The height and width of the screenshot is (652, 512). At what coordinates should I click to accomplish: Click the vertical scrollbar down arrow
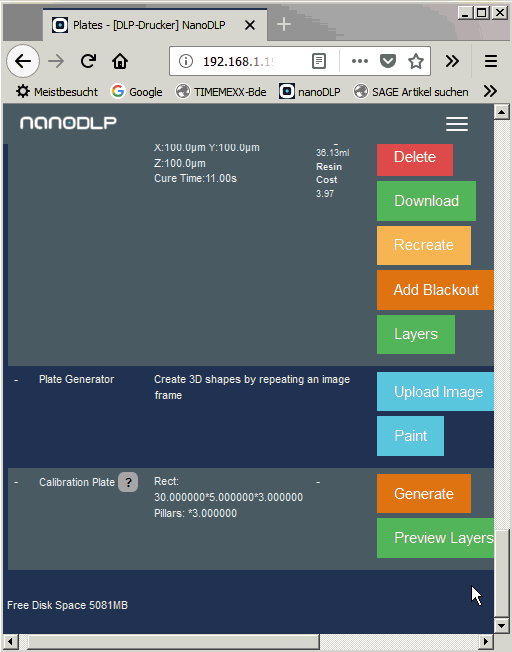(x=501, y=625)
